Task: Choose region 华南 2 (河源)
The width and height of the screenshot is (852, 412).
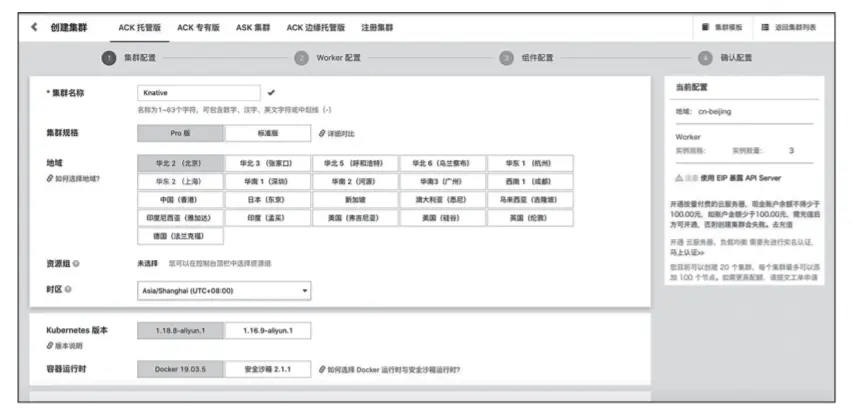Action: pyautogui.click(x=355, y=182)
